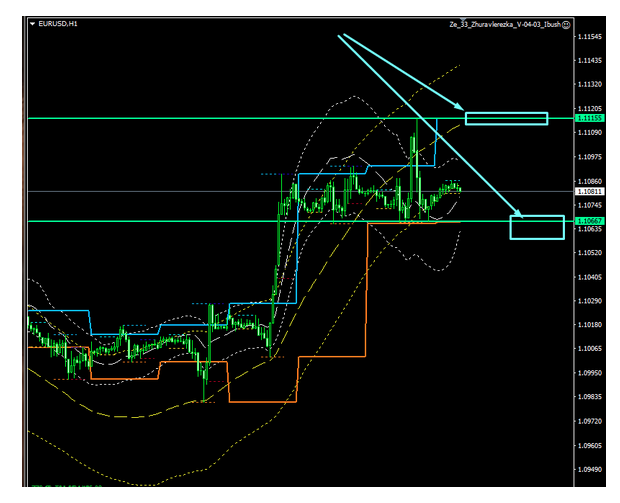
Task: Open the chart menu triangle beside EURUSD,H1
Action: pos(32,23)
